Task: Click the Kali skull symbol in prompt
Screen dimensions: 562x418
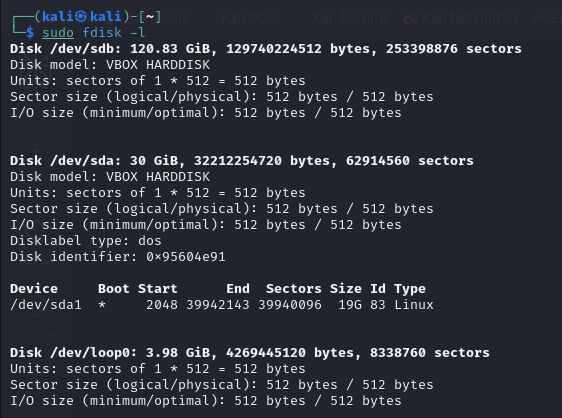Action: click(x=80, y=16)
